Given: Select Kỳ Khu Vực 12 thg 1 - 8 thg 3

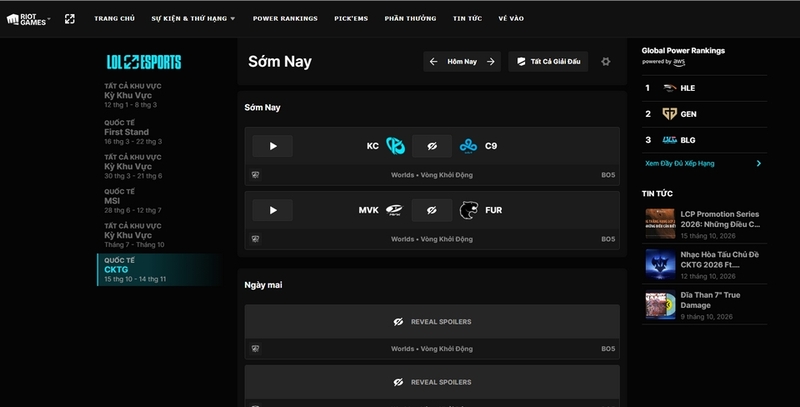Looking at the screenshot, I should pyautogui.click(x=158, y=95).
